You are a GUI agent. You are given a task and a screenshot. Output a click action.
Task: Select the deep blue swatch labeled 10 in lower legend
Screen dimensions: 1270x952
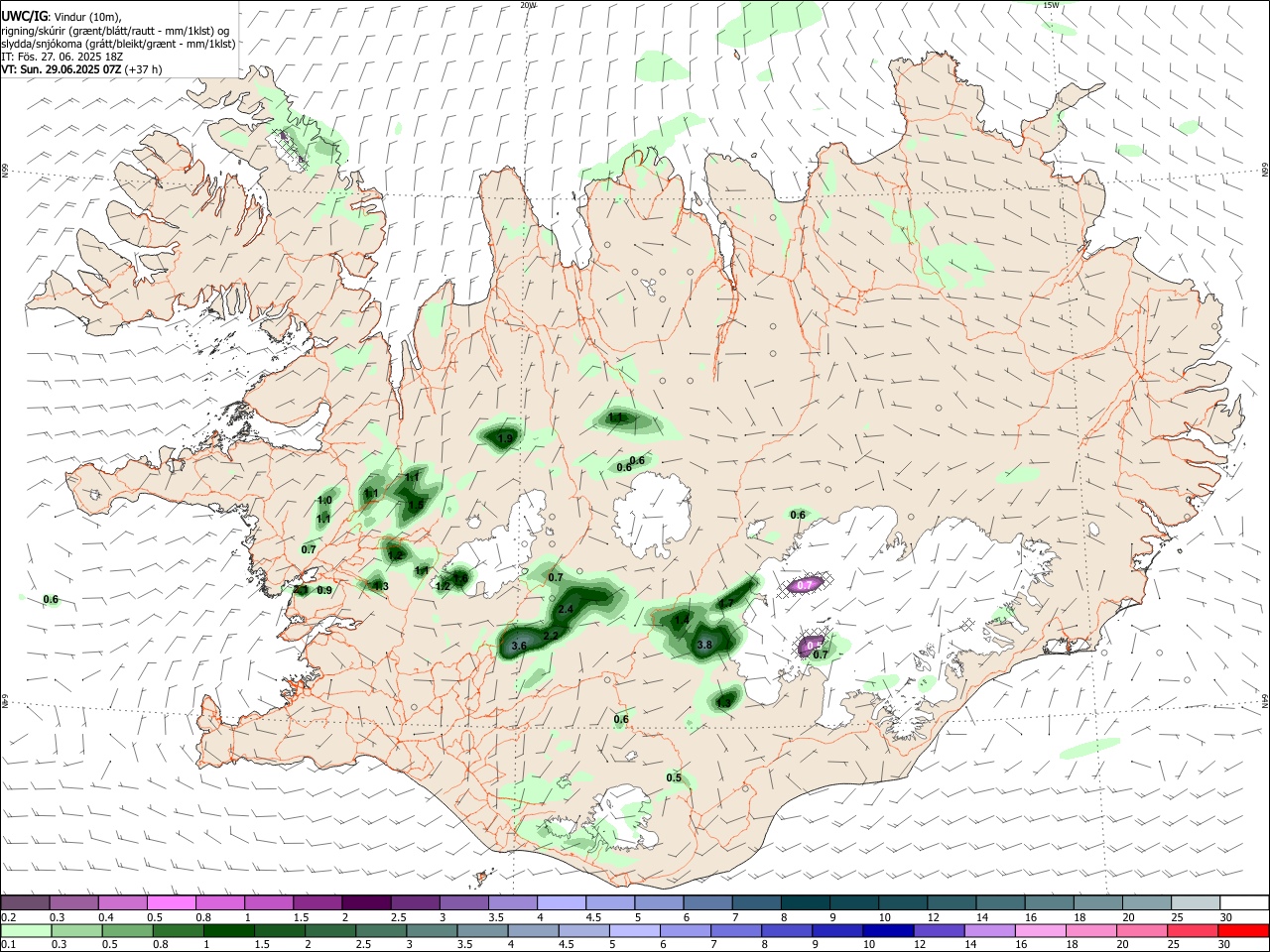[887, 930]
